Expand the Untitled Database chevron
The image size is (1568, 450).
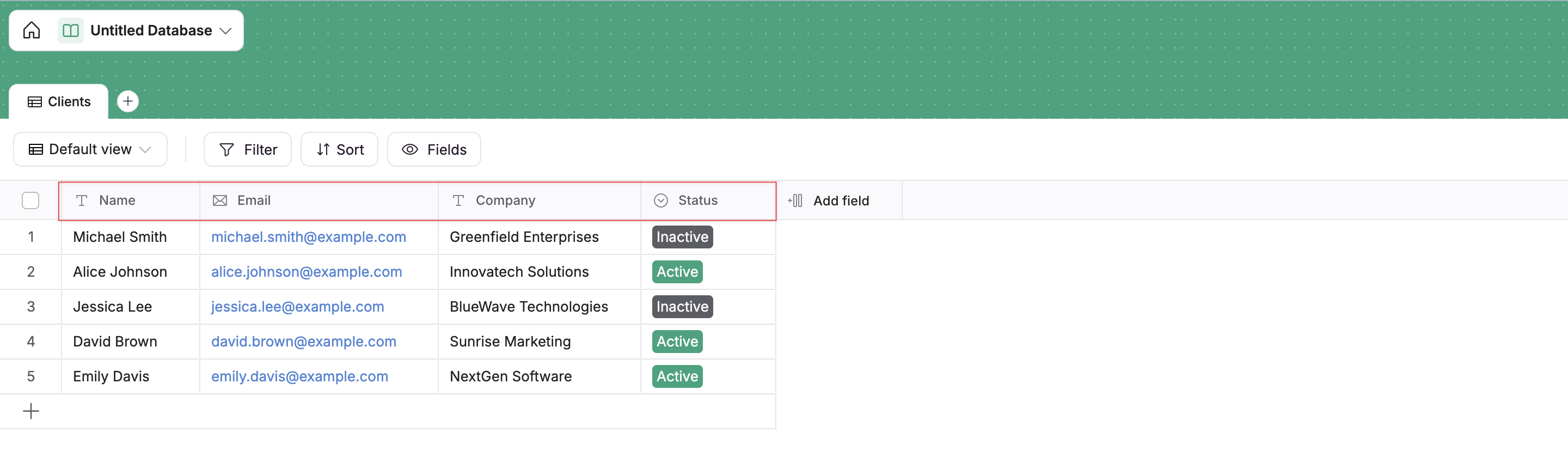click(x=226, y=31)
